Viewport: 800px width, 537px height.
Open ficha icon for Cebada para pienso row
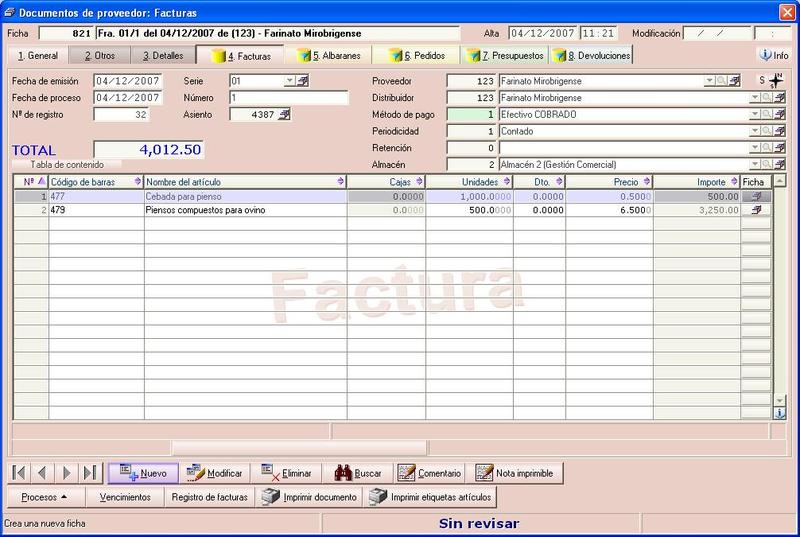[x=756, y=196]
